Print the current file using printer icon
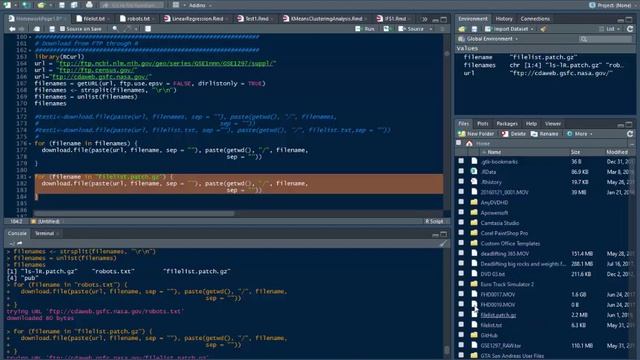This screenshot has width=640, height=360. pyautogui.click(x=89, y=5)
